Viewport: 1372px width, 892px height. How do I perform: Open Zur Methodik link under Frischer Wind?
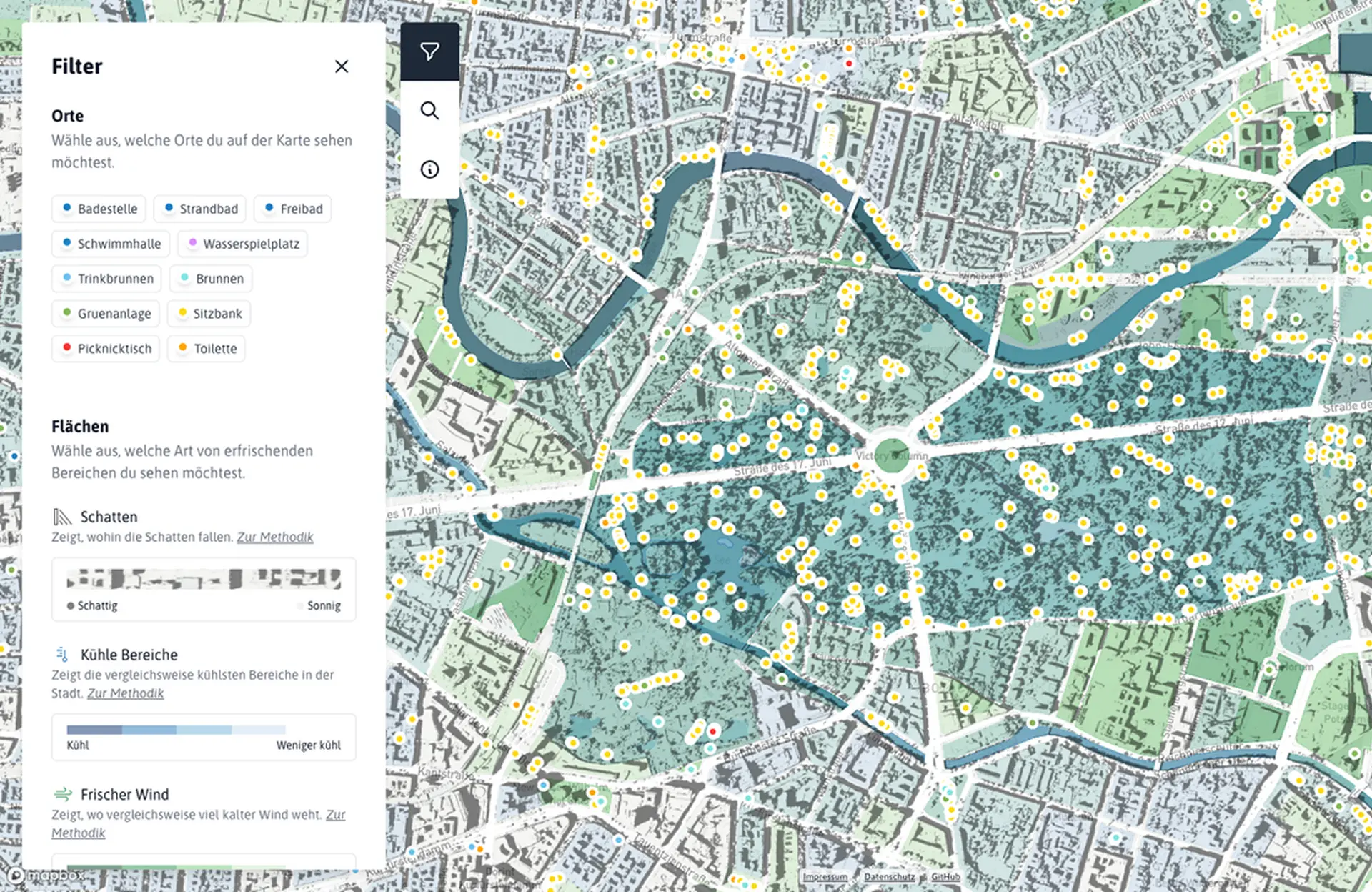pos(198,823)
